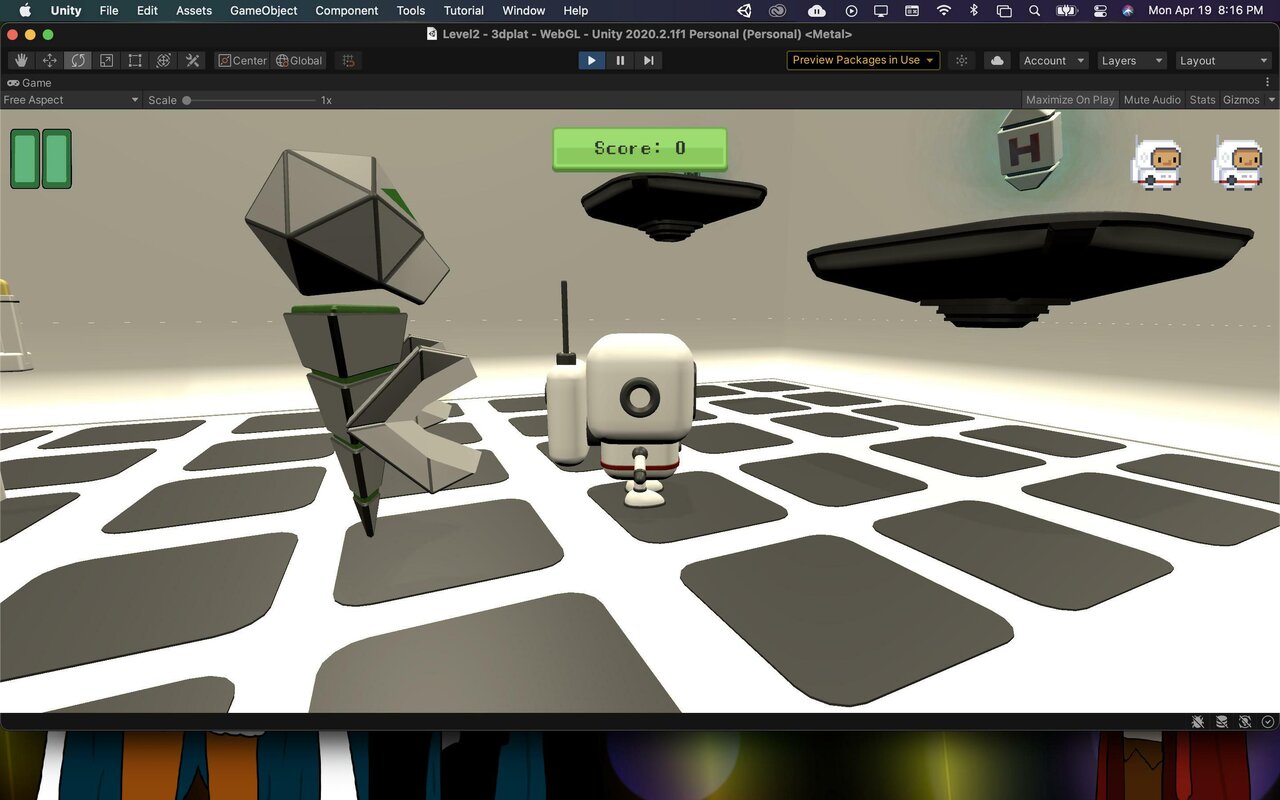Select the Rect transform tool

tap(135, 60)
